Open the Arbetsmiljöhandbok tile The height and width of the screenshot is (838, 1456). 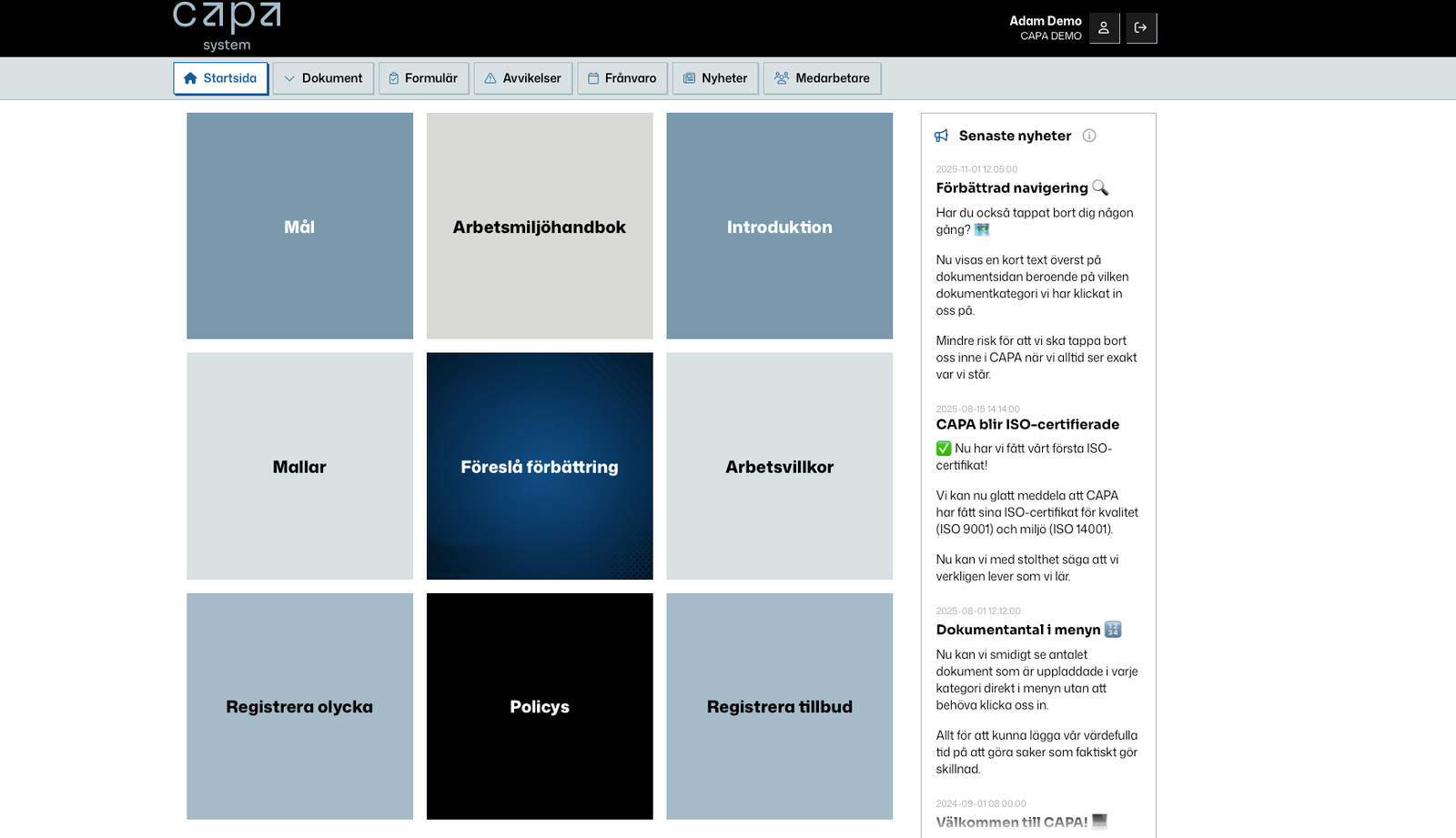pyautogui.click(x=540, y=227)
